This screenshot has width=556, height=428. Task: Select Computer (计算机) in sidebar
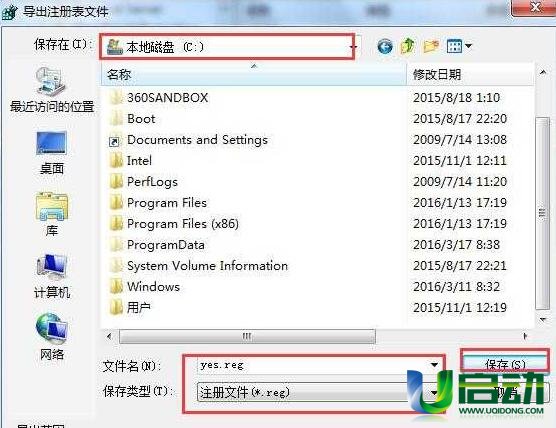pyautogui.click(x=52, y=277)
